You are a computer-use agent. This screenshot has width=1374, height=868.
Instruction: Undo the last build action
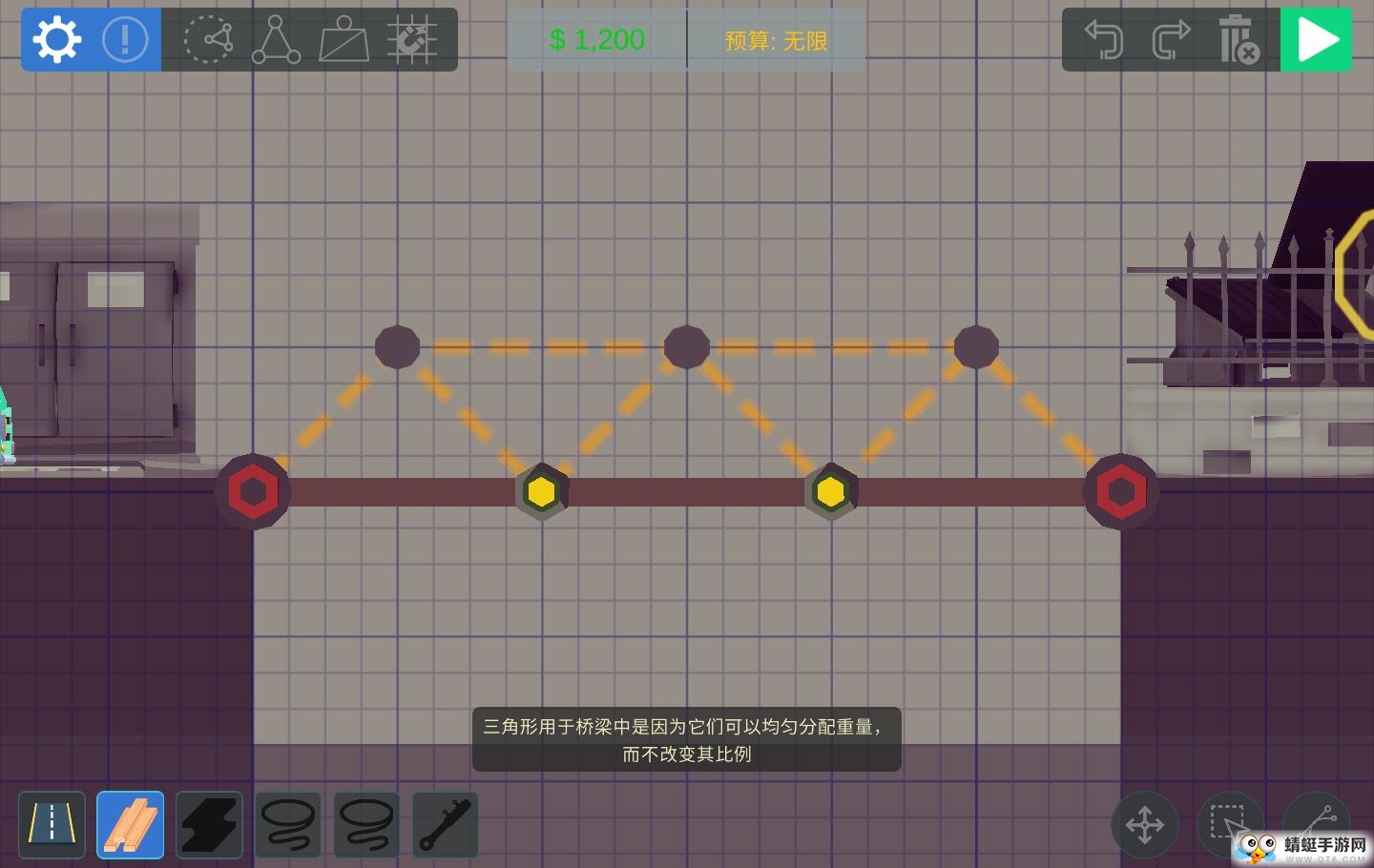click(x=1103, y=40)
